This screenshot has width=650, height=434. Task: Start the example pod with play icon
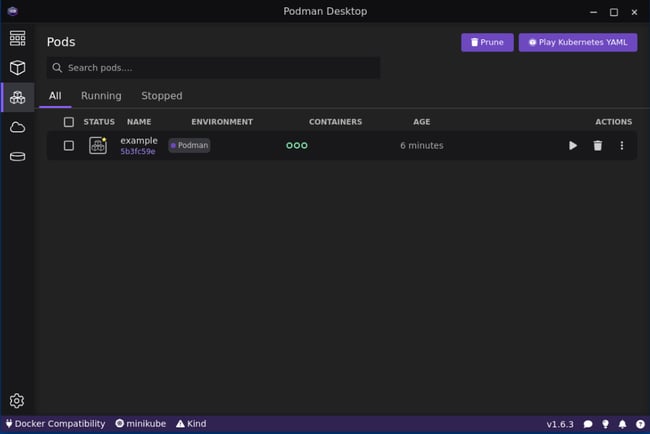(572, 145)
